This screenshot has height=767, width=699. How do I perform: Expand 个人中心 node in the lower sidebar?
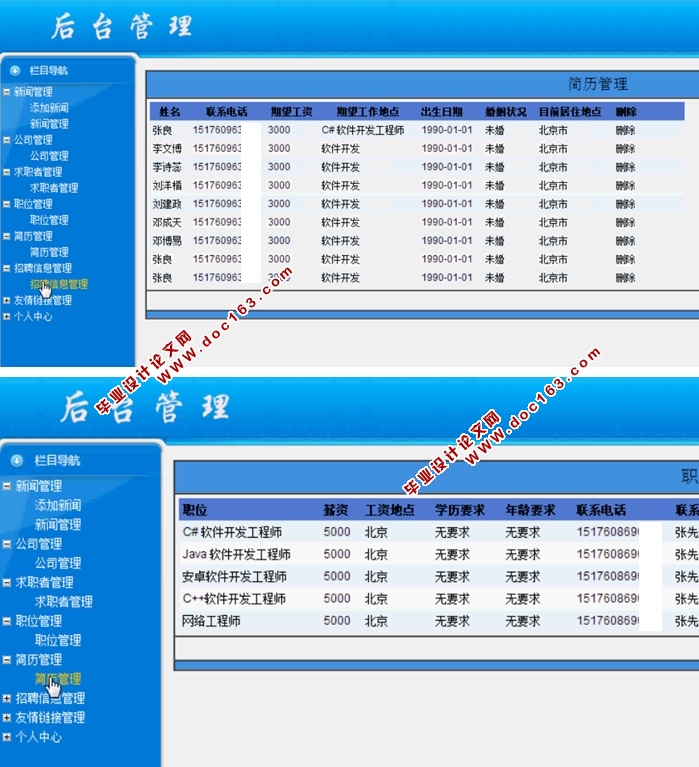tap(7, 737)
